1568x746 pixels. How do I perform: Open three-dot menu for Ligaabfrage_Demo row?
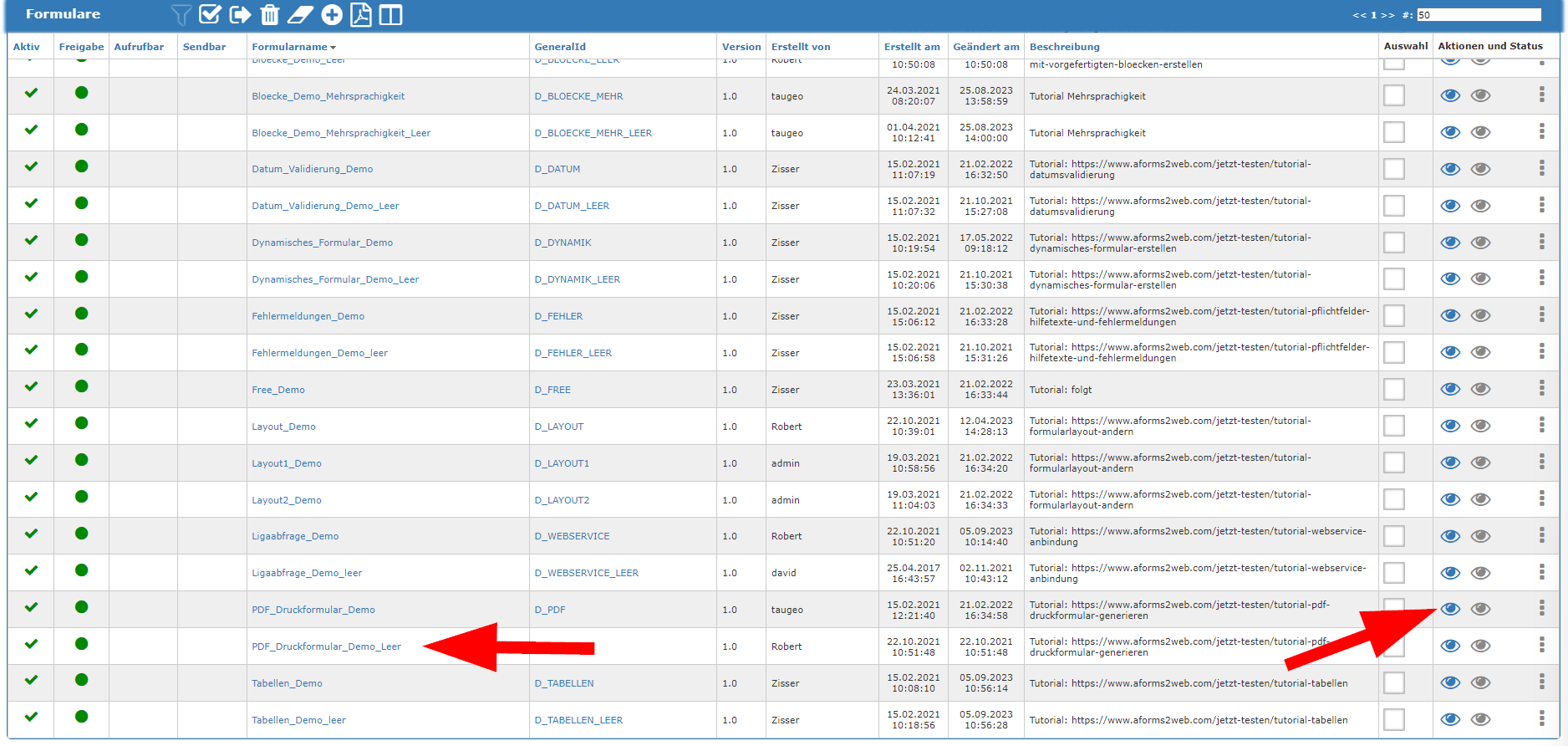point(1541,536)
